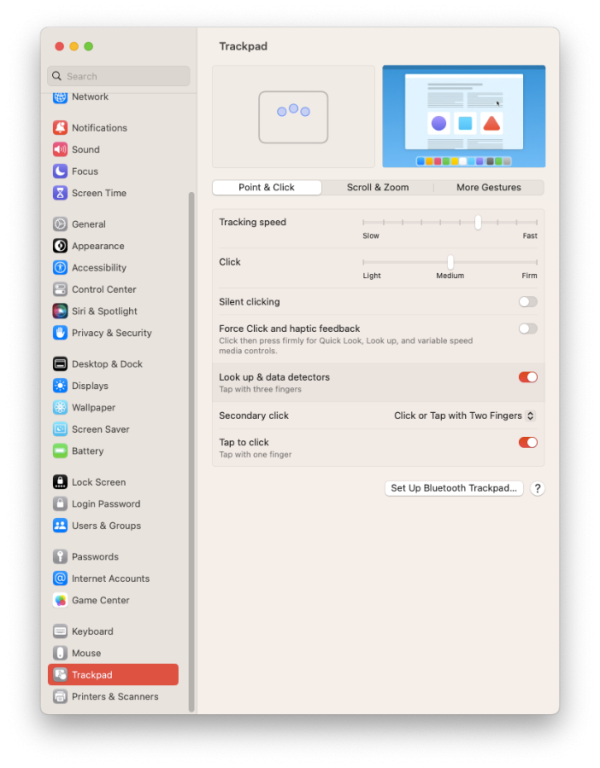Click the General gear icon
Viewport: 600px width, 768px height.
point(60,224)
